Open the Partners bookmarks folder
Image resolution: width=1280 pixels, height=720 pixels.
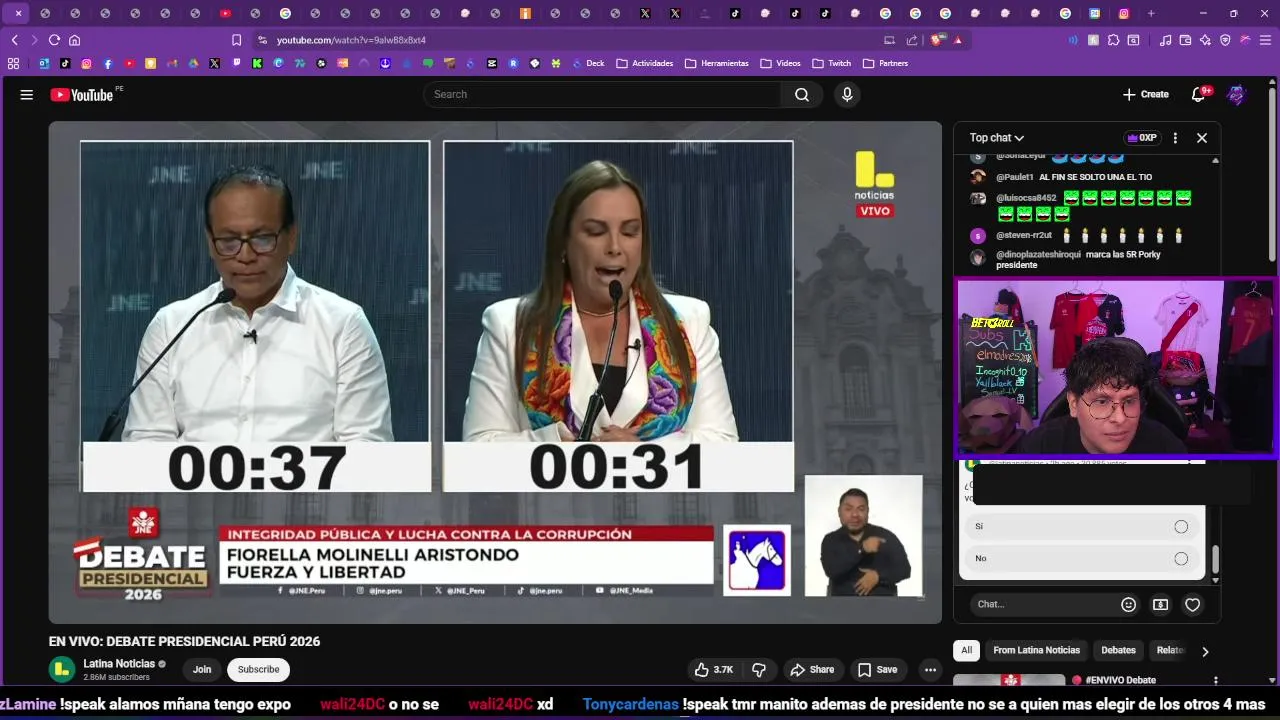click(886, 63)
